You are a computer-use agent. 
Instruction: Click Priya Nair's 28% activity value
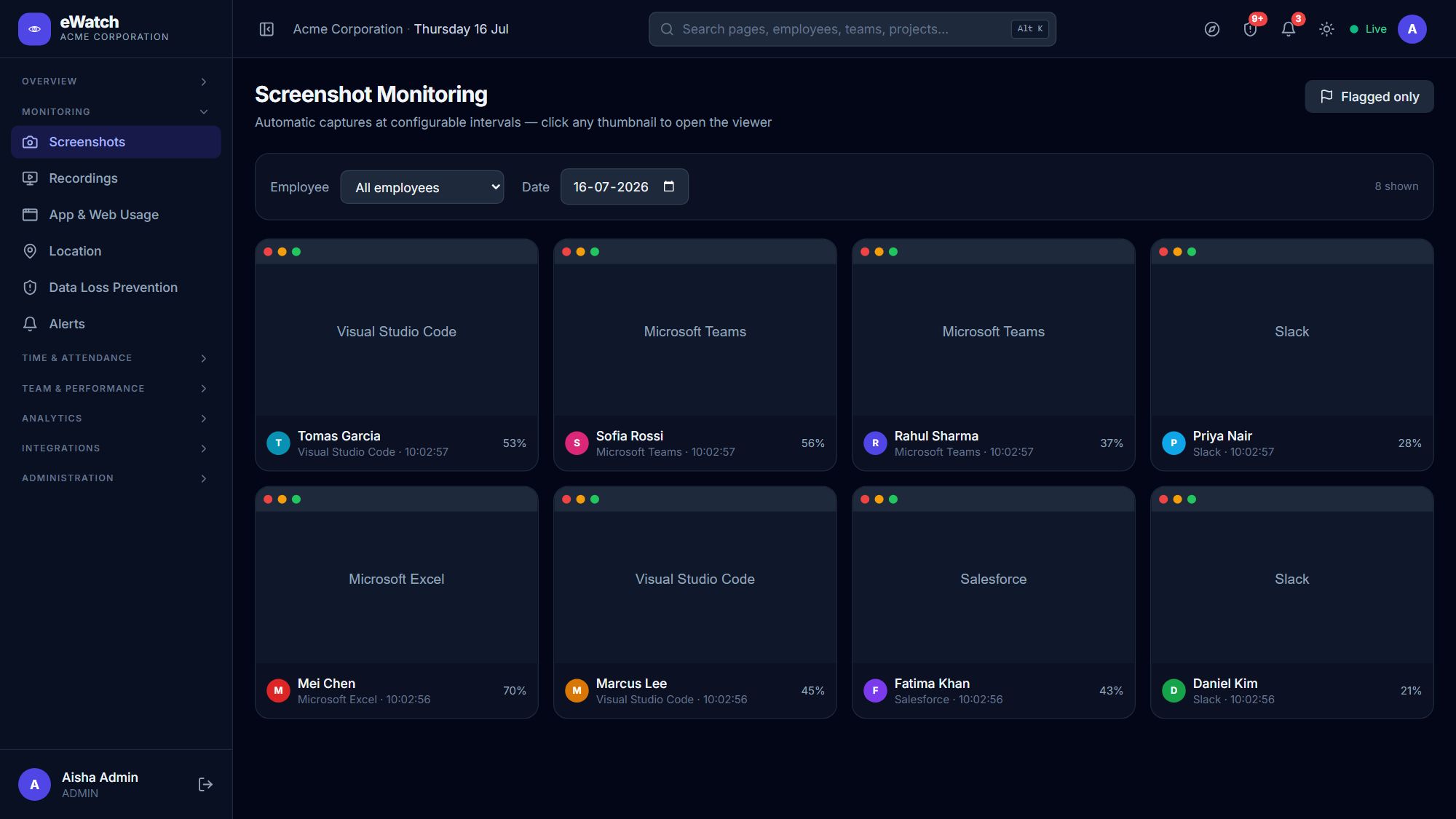tap(1410, 443)
